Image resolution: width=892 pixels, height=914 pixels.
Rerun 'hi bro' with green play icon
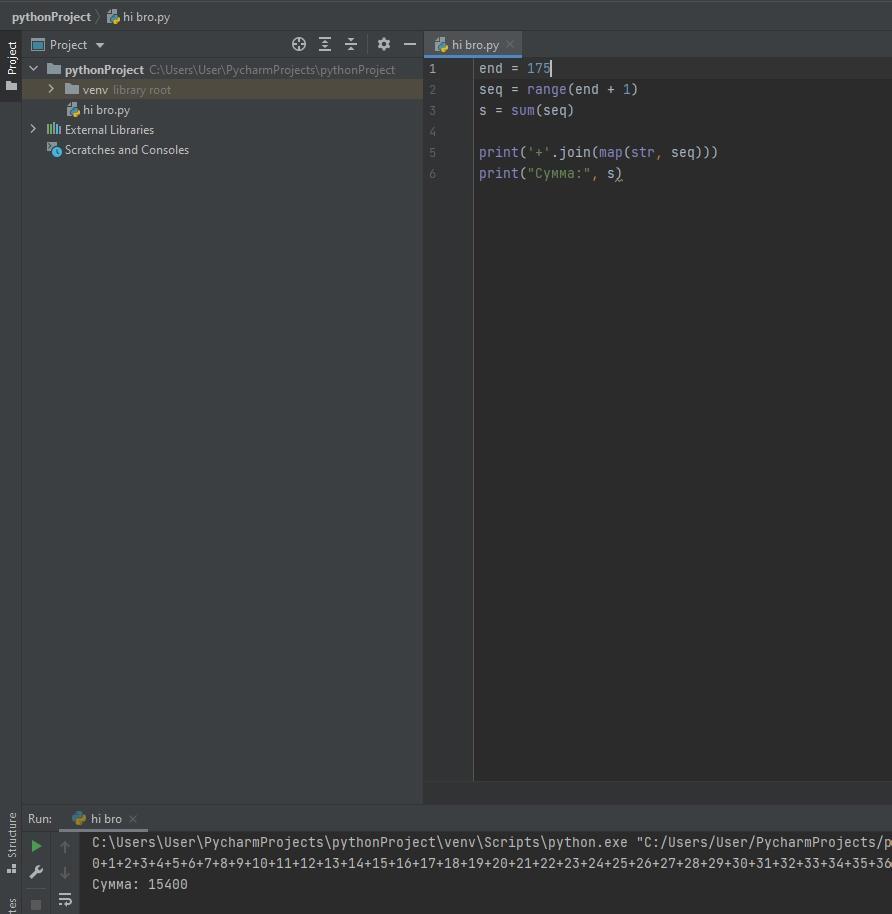click(x=37, y=846)
